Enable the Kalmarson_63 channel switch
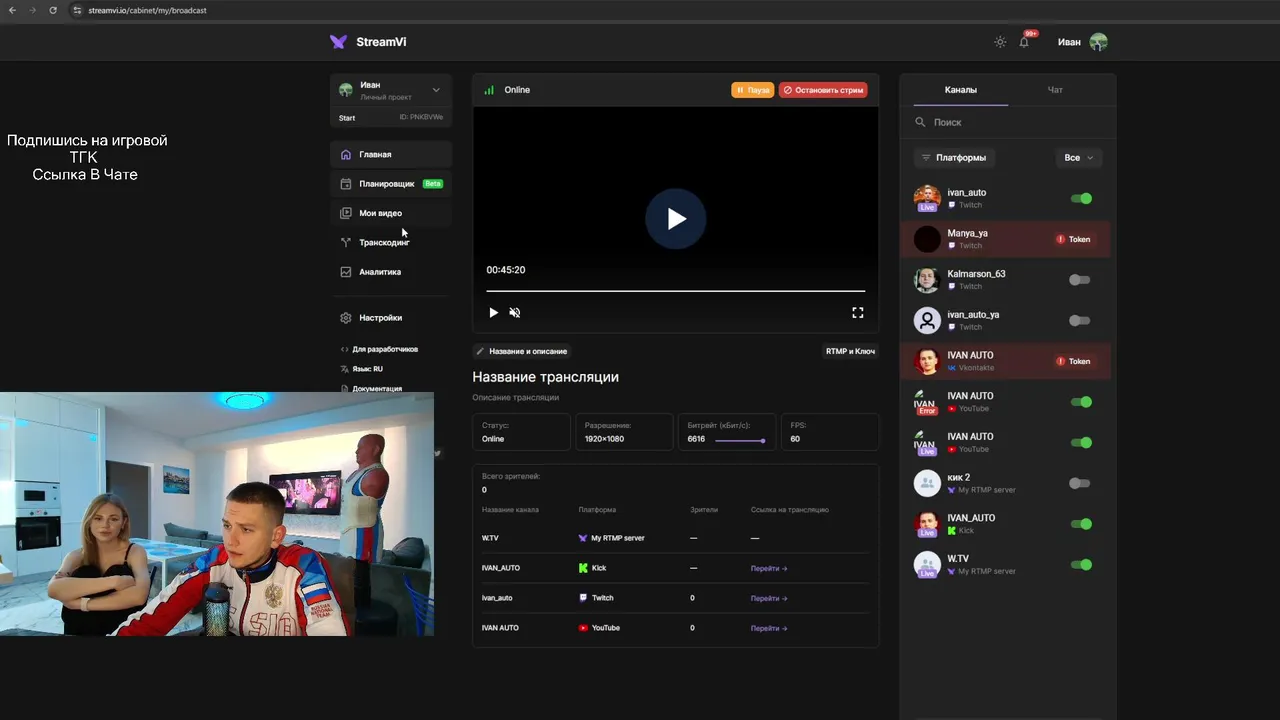 [1079, 280]
